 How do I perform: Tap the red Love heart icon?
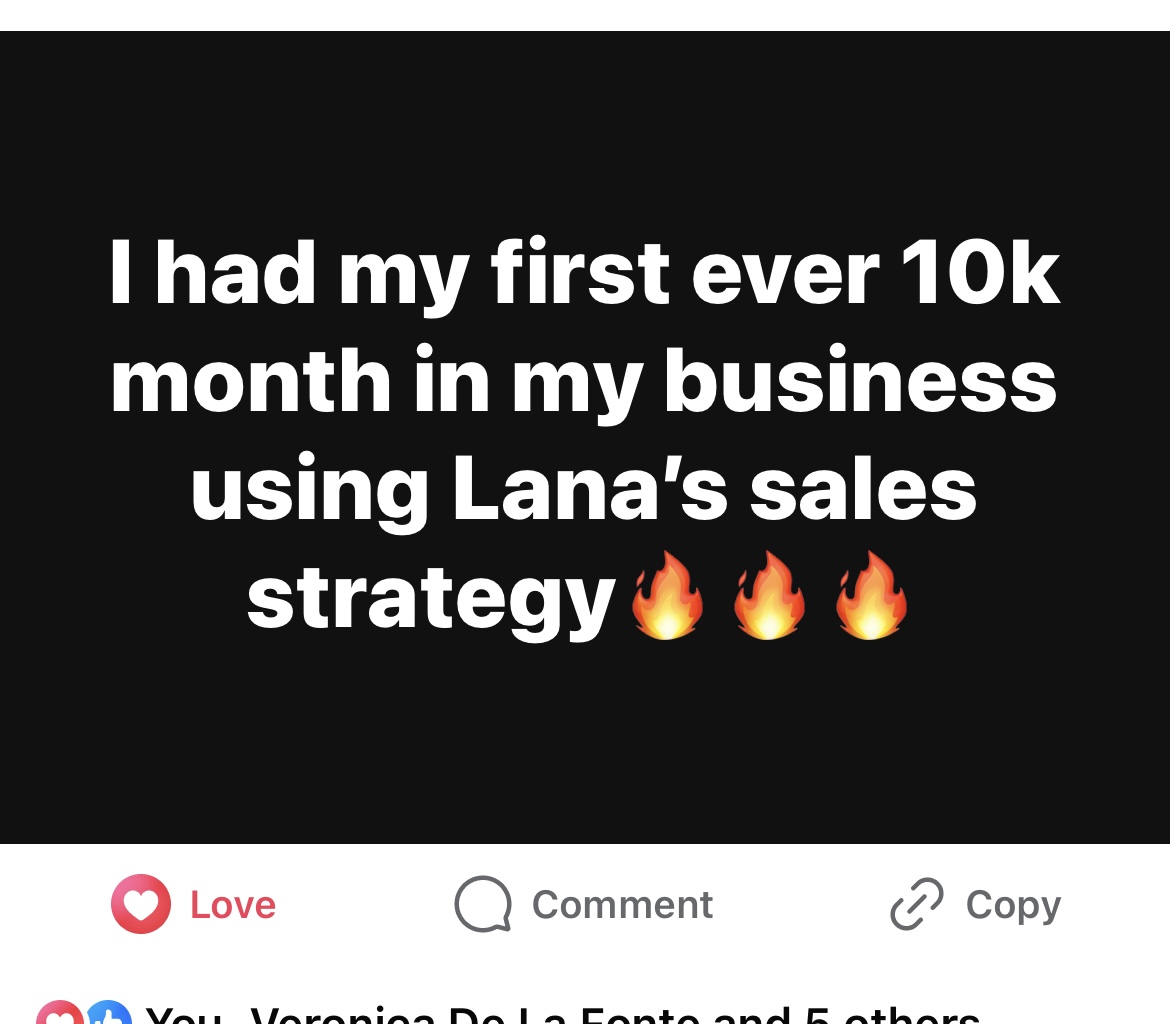[x=141, y=904]
